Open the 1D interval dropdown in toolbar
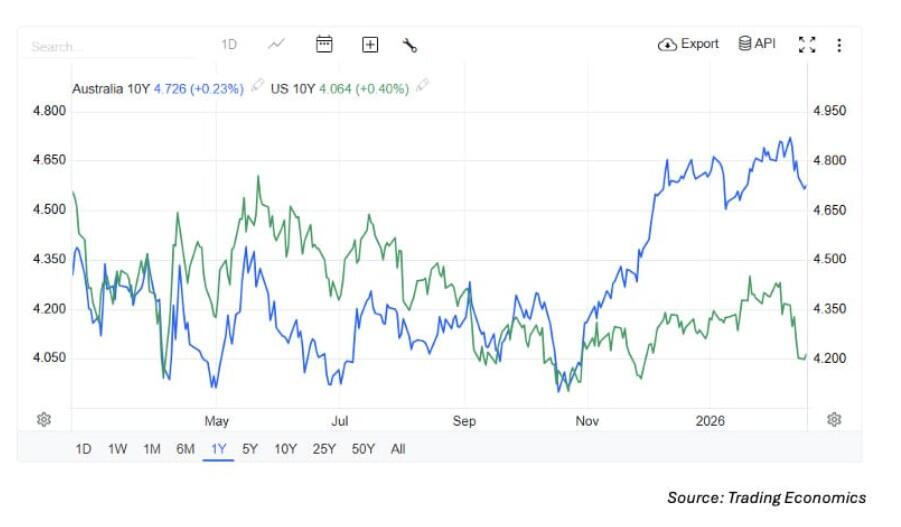The height and width of the screenshot is (527, 901). tap(229, 44)
